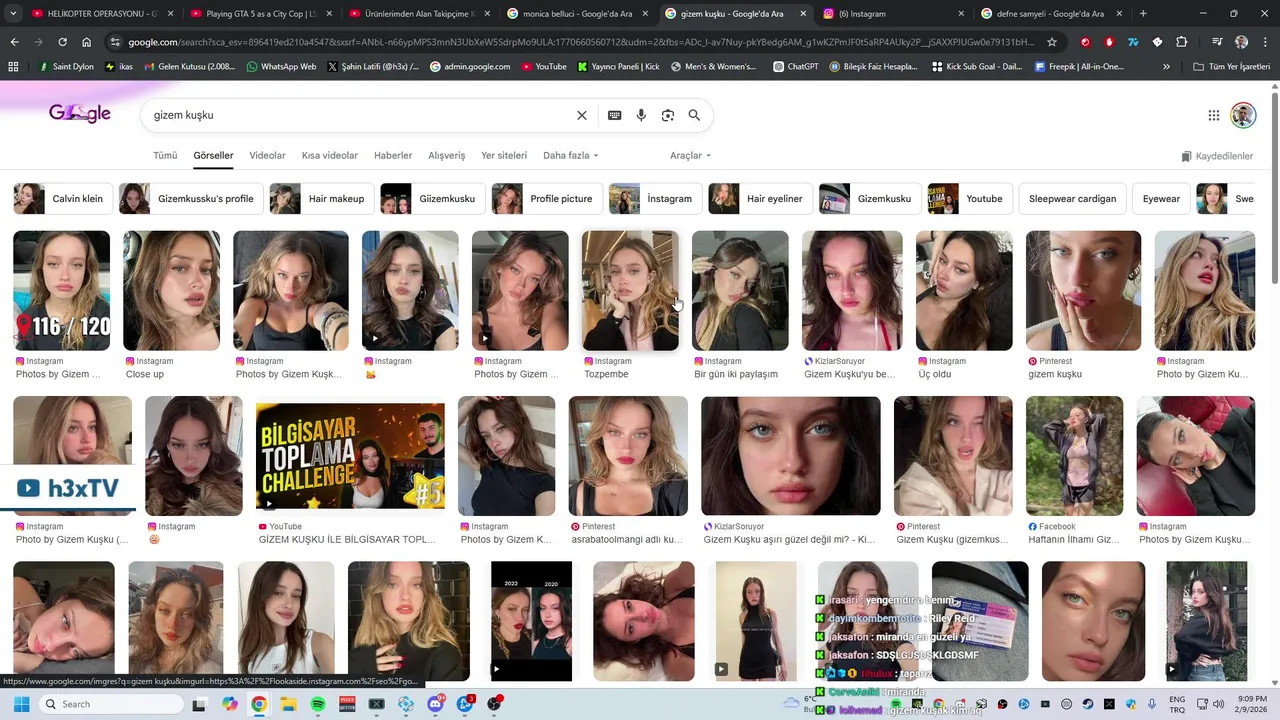Switch to the 'Alışveriş' tab
This screenshot has height=720, width=1280.
click(x=447, y=156)
